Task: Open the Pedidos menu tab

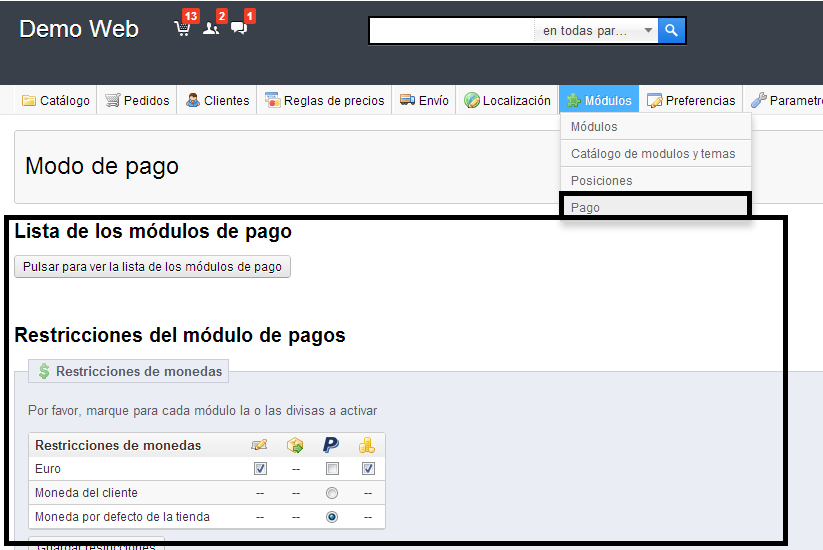Action: coord(137,100)
